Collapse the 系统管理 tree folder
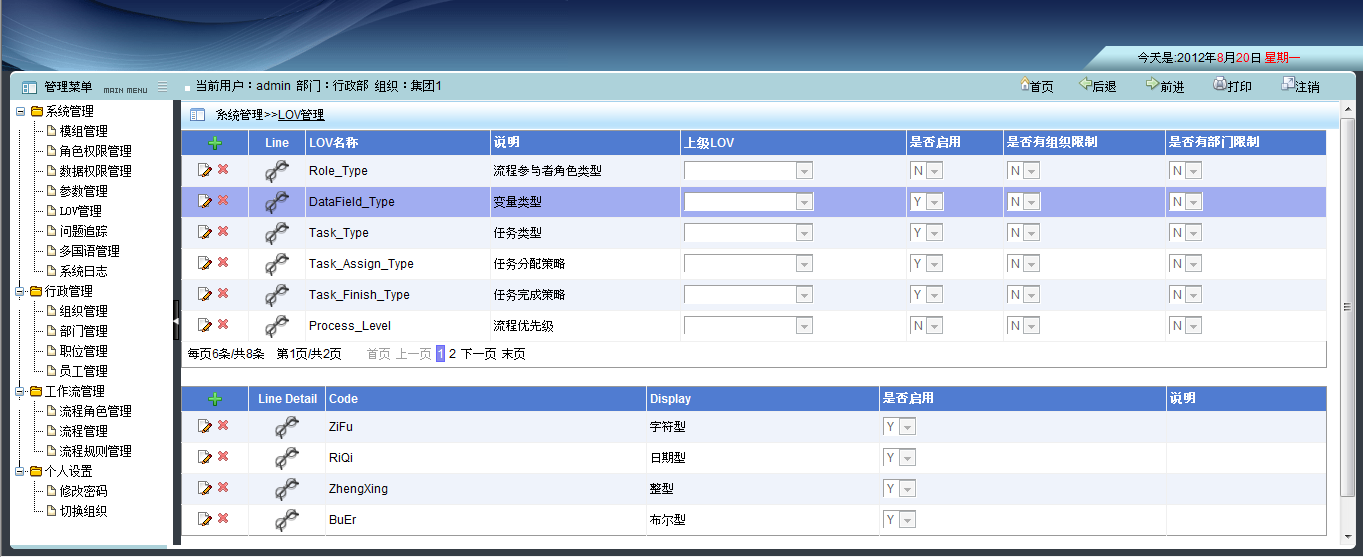The height and width of the screenshot is (558, 1363). pos(21,111)
